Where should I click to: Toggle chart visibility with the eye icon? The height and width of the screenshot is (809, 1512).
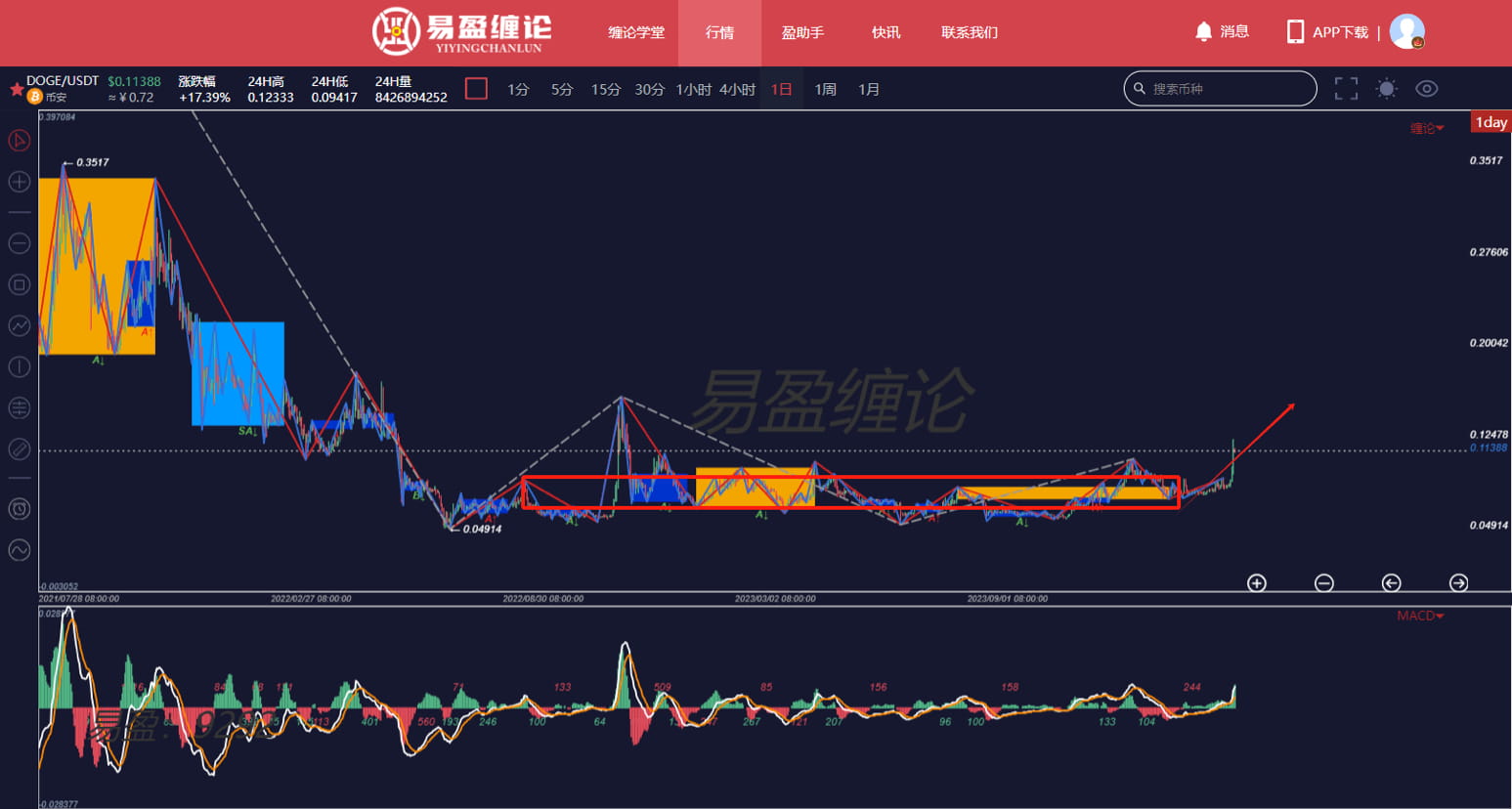(x=1426, y=88)
